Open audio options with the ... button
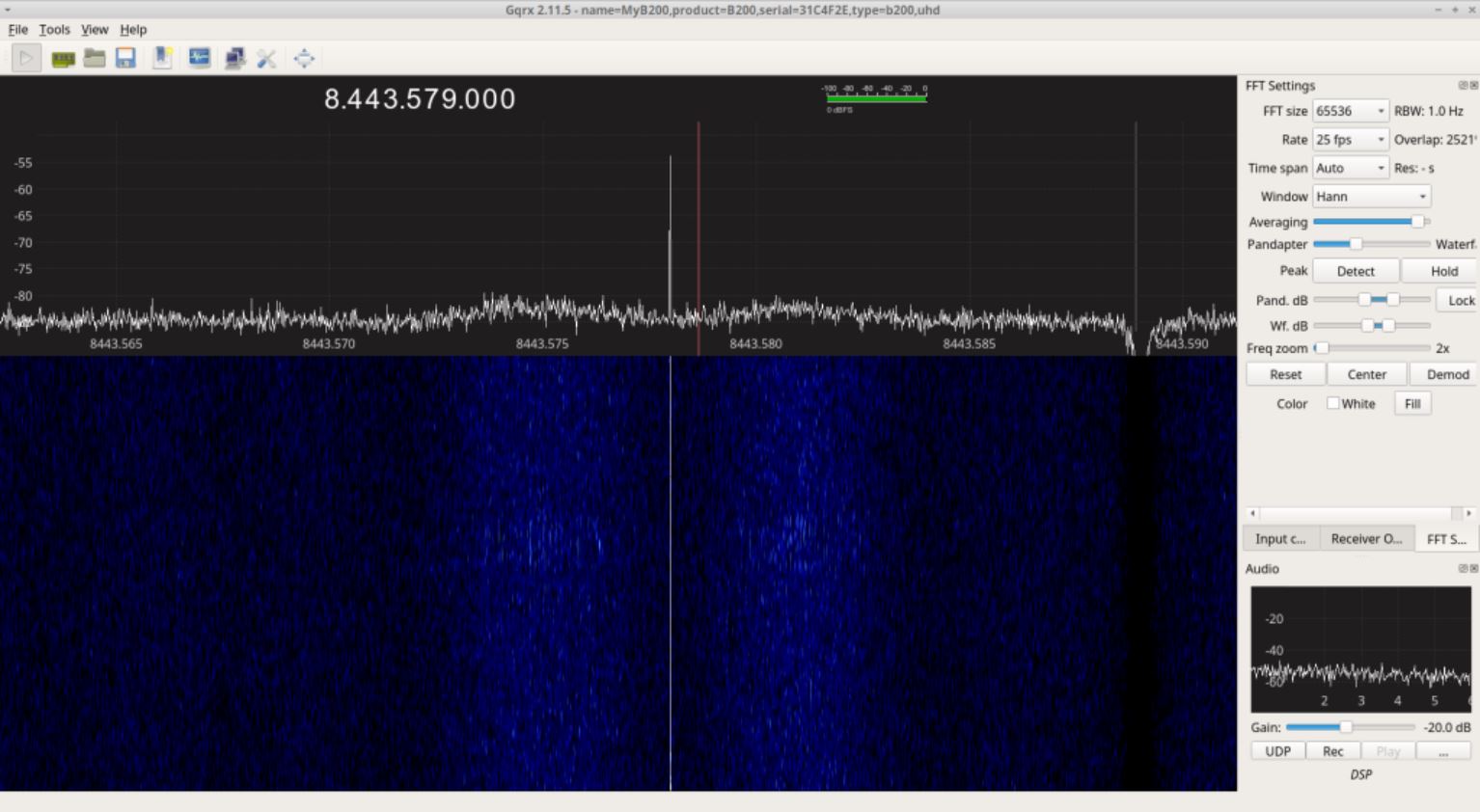This screenshot has height=812, width=1480. 1443,751
